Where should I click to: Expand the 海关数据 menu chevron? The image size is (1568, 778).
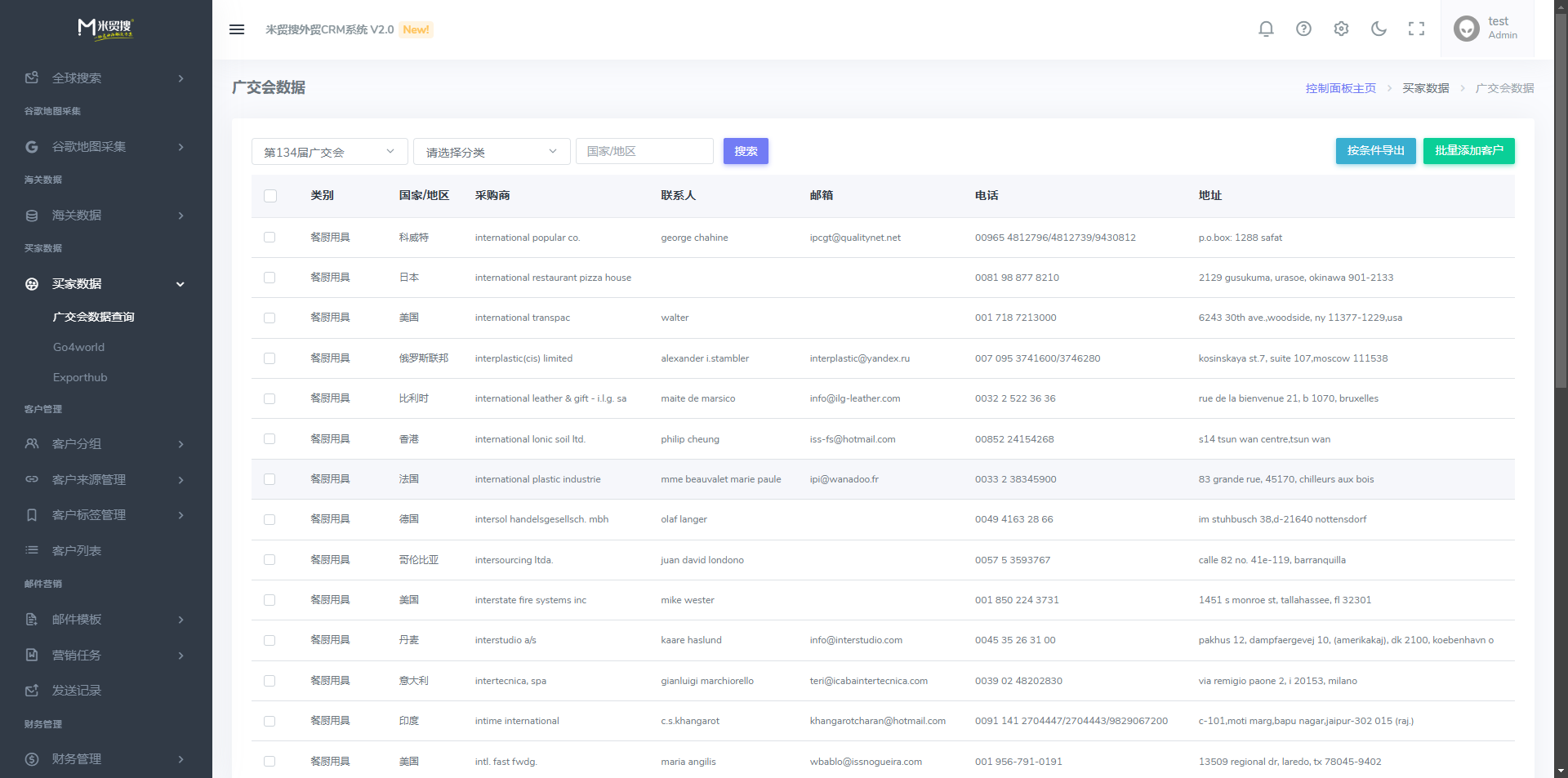pyautogui.click(x=181, y=216)
